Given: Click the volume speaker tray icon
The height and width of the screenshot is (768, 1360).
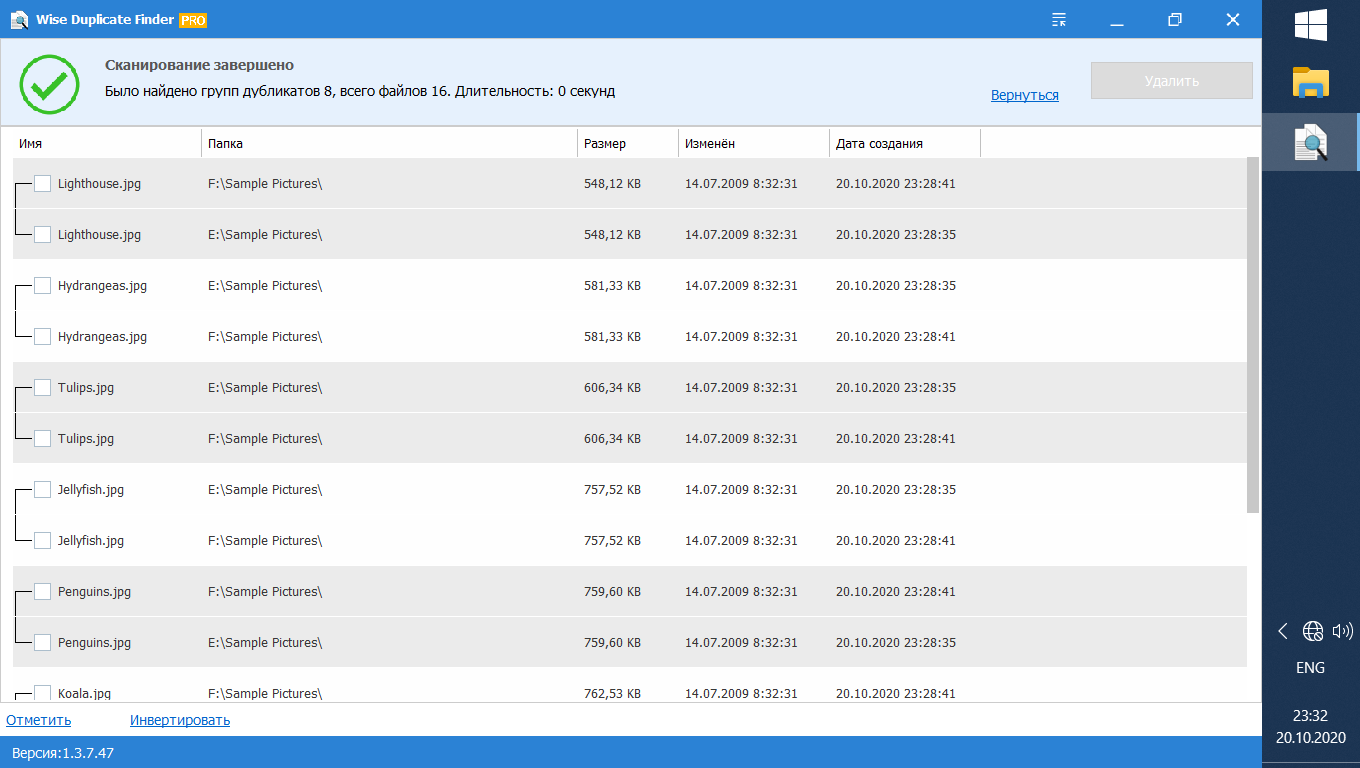Looking at the screenshot, I should tap(1342, 631).
